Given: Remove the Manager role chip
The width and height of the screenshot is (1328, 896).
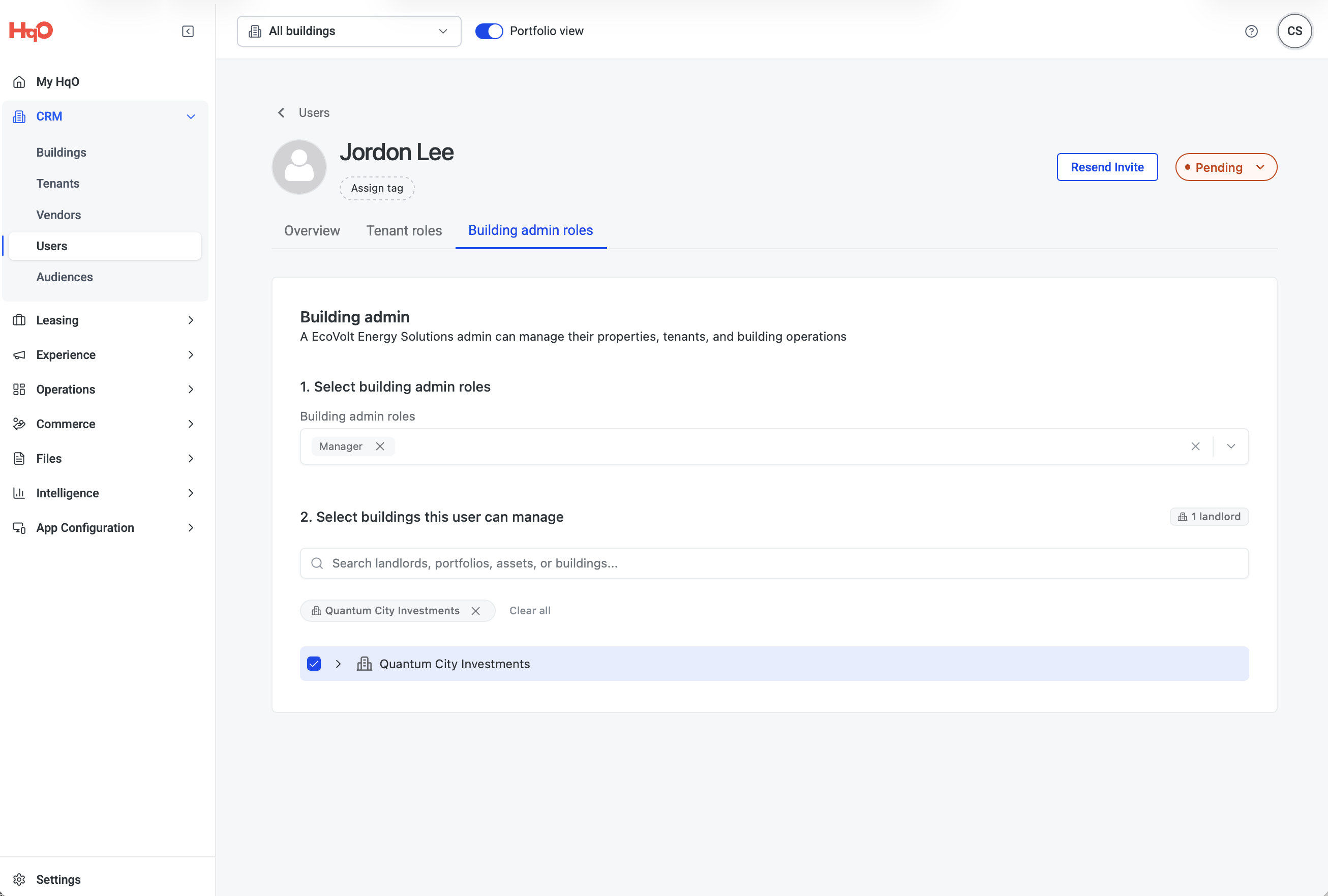Looking at the screenshot, I should [x=380, y=446].
